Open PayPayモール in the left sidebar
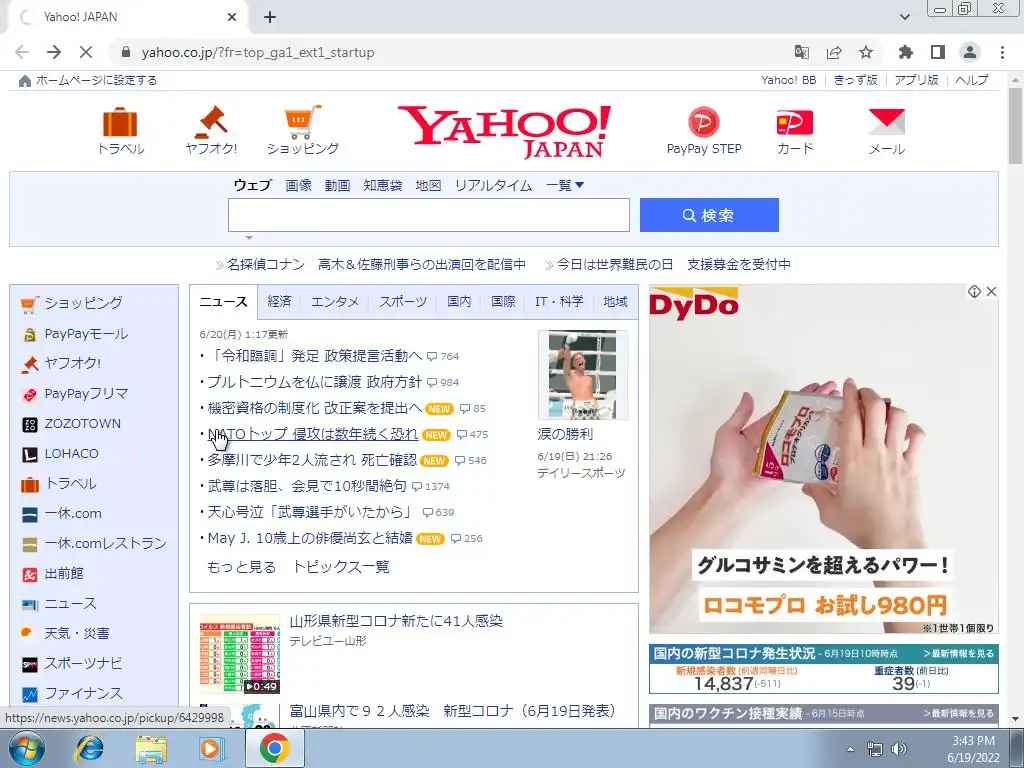1024x768 pixels. (x=86, y=334)
